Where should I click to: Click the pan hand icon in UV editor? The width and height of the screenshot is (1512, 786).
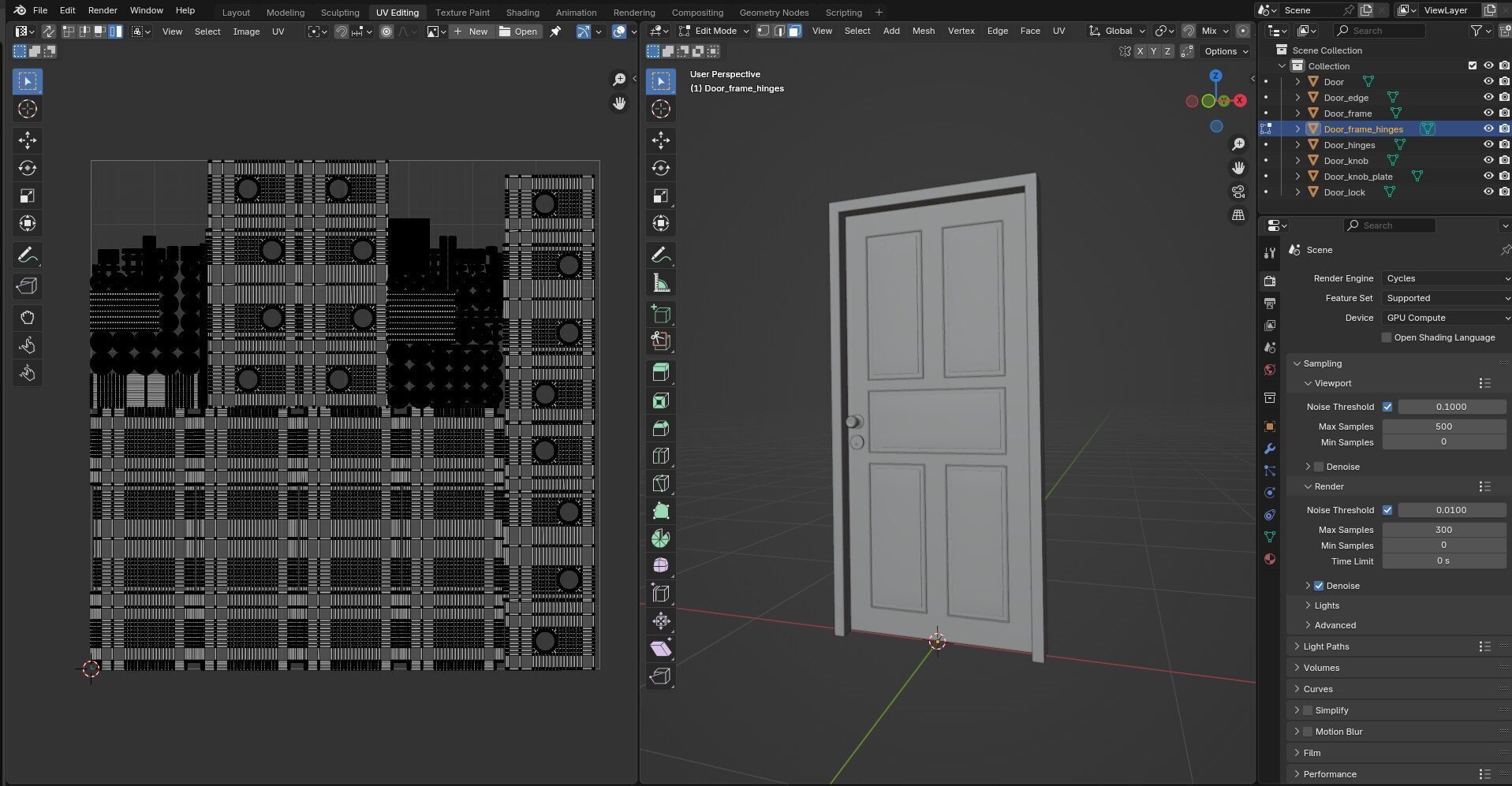[619, 103]
